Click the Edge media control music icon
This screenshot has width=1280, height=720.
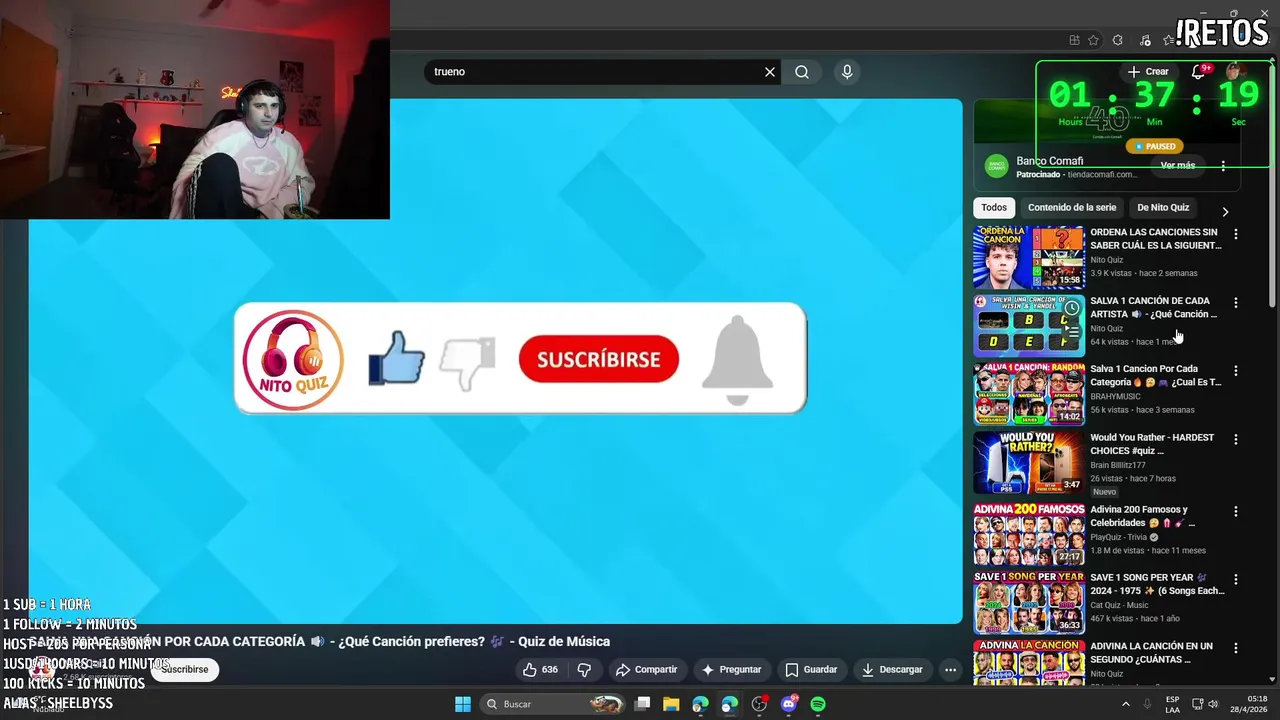(x=1145, y=40)
